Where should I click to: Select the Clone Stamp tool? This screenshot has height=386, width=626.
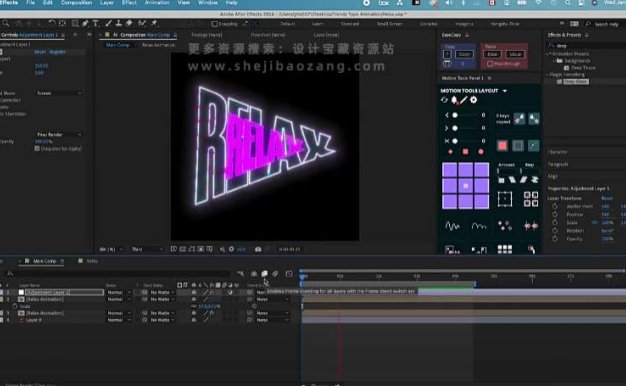(x=119, y=24)
